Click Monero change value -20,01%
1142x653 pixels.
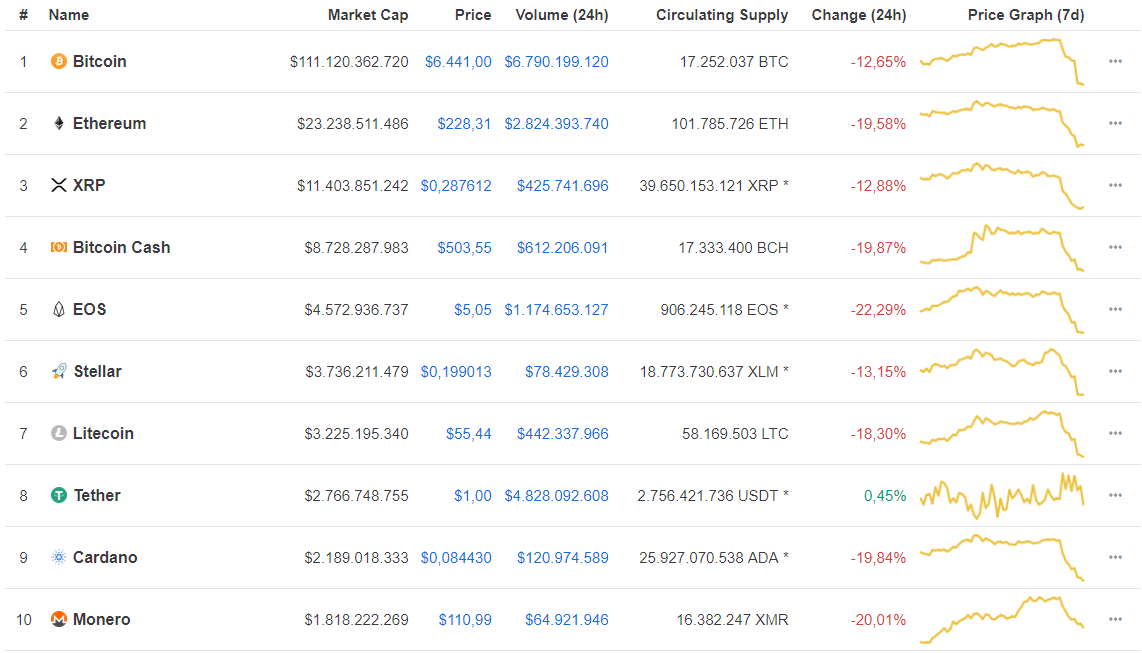tap(878, 620)
